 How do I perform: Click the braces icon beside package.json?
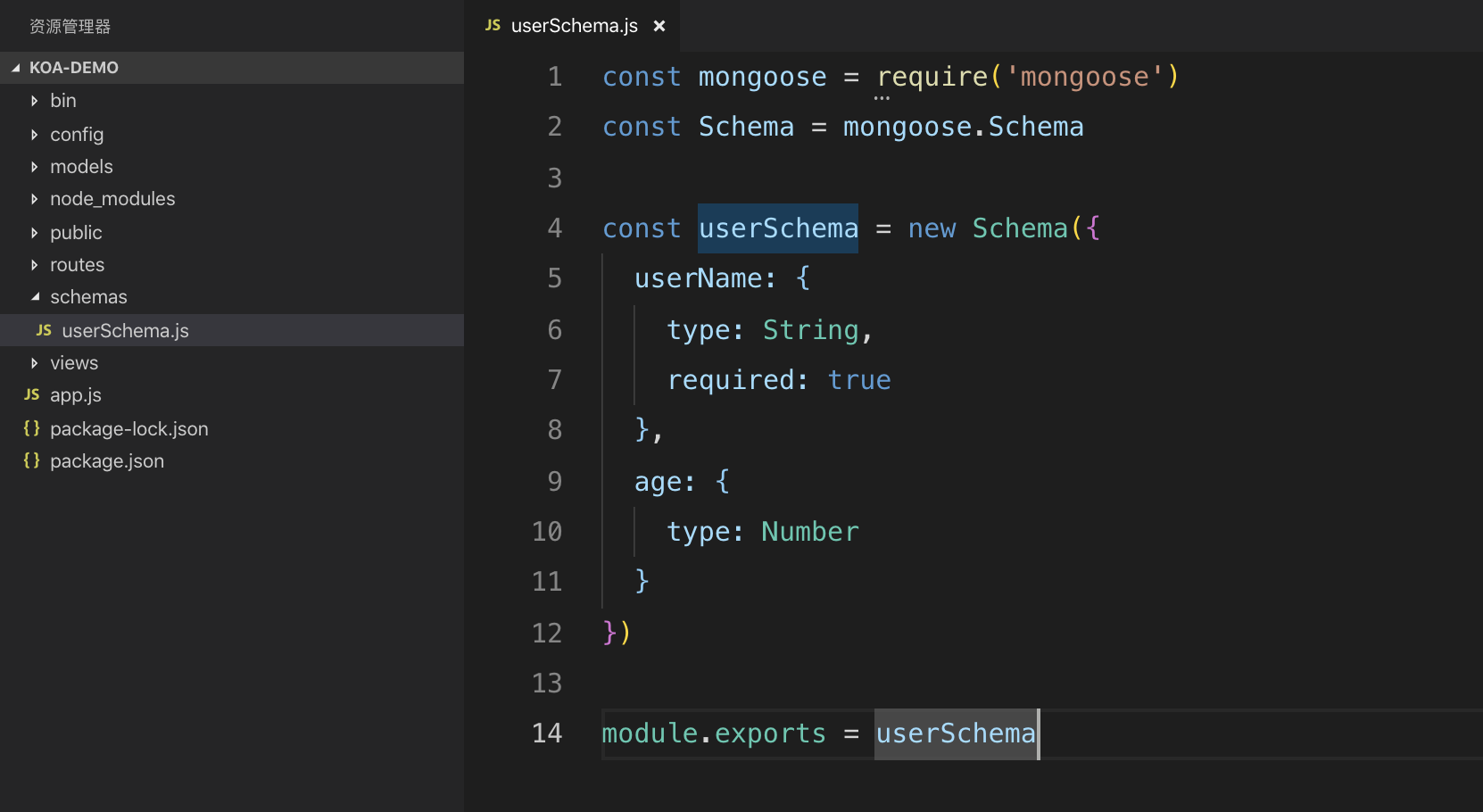(x=32, y=460)
